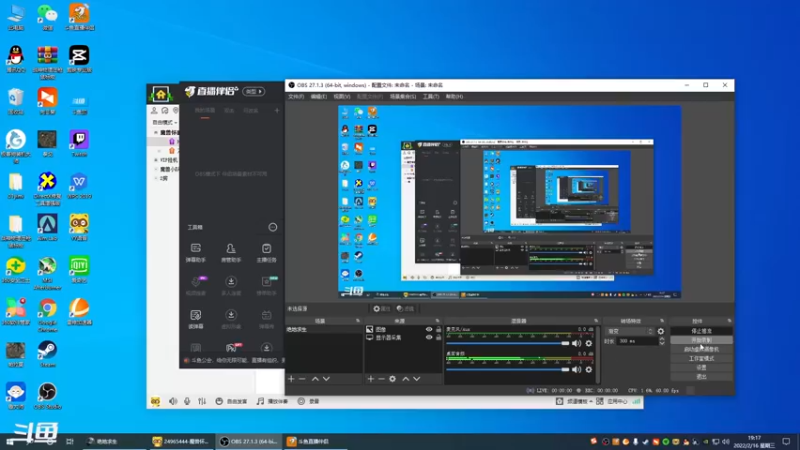Click 类型 arrow button beside 直播伴侣 logo
This screenshot has height=450, width=800.
click(254, 91)
